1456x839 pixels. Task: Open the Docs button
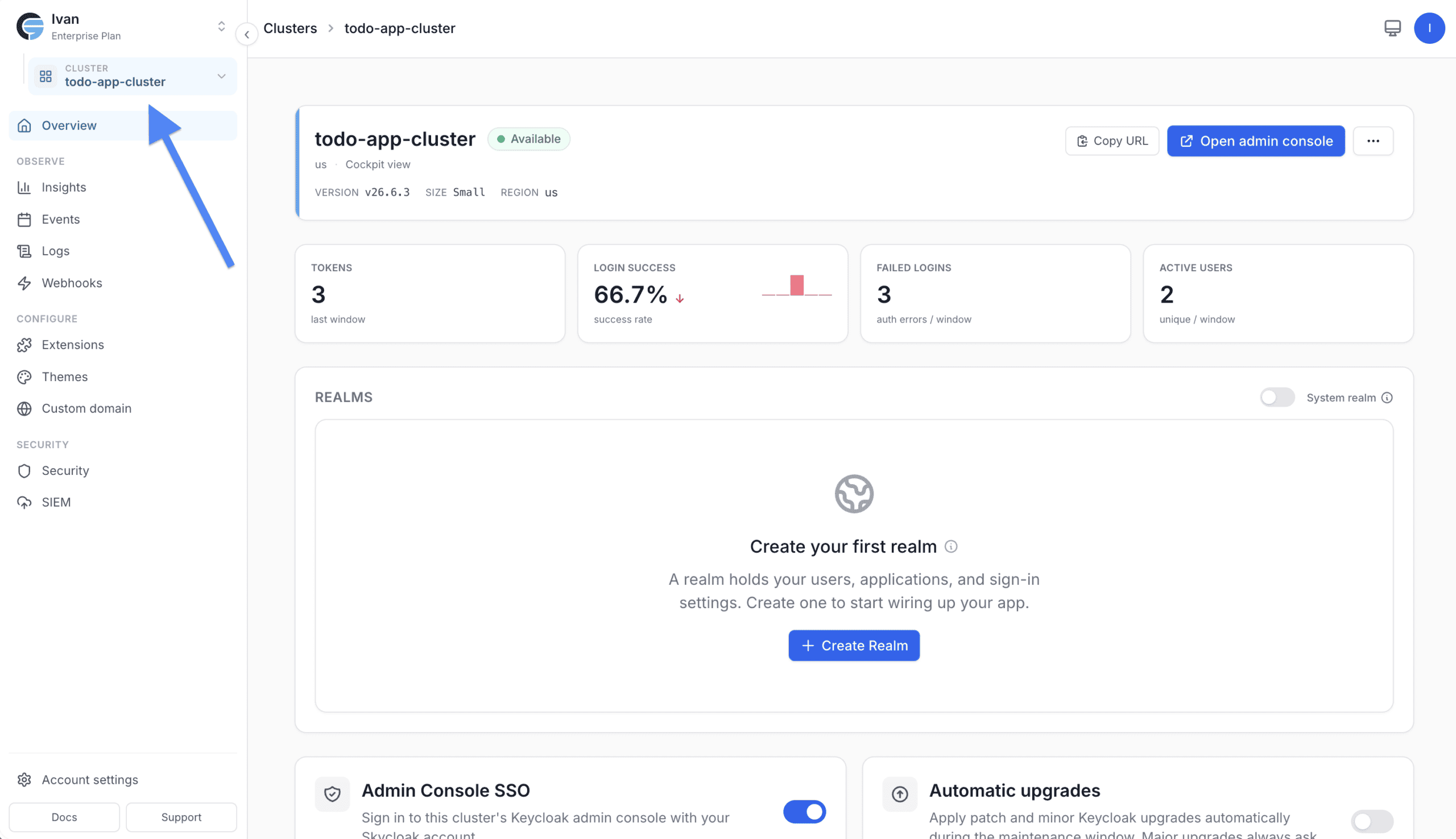(x=64, y=817)
